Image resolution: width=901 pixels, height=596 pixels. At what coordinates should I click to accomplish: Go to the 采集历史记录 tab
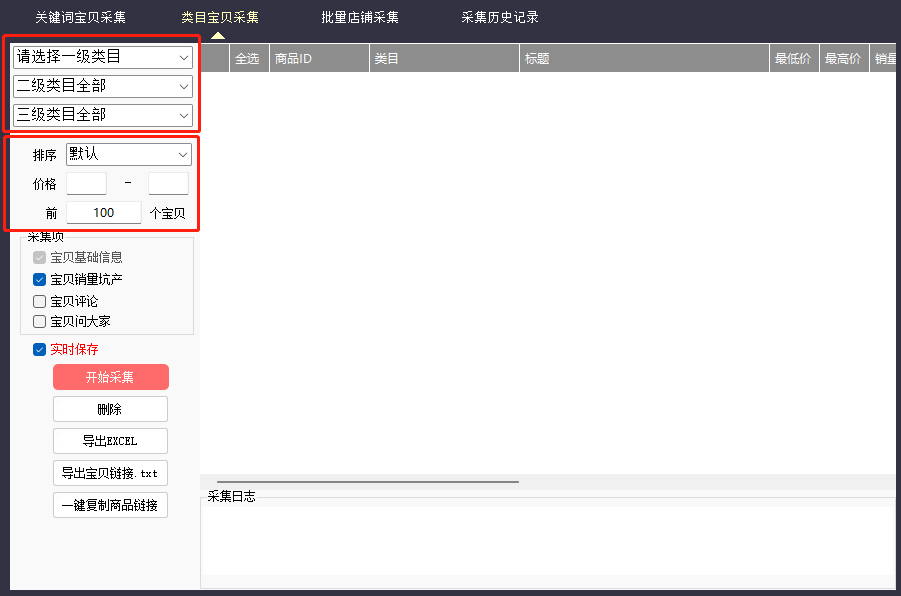click(500, 17)
